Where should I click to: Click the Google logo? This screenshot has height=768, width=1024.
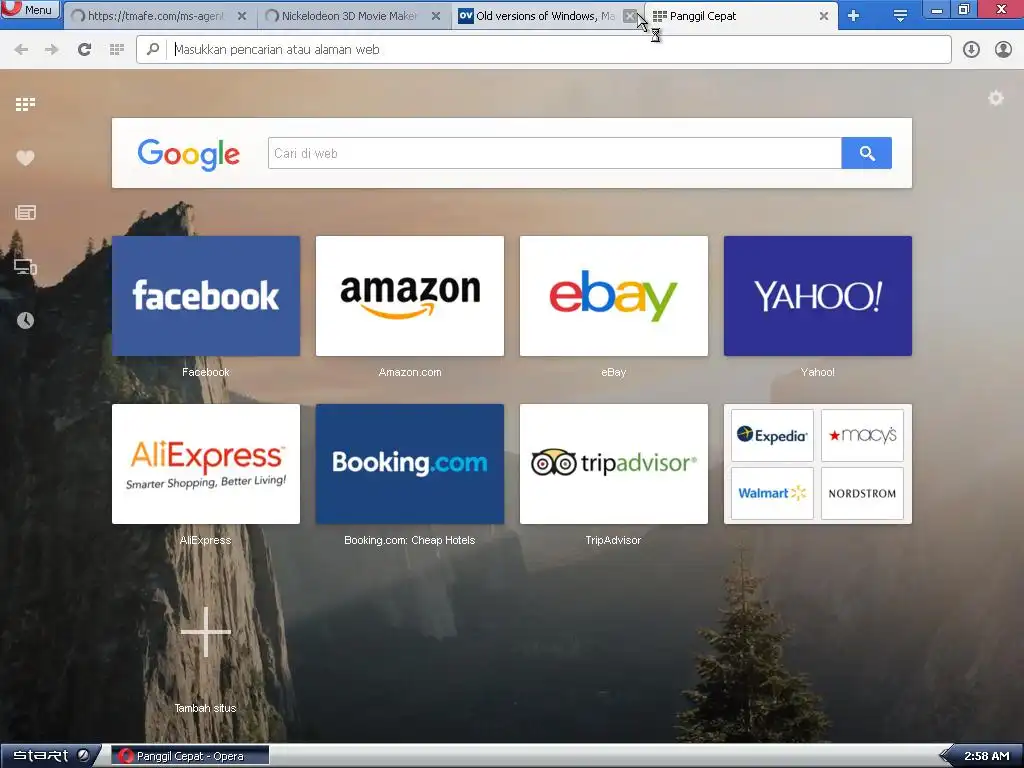click(x=188, y=154)
